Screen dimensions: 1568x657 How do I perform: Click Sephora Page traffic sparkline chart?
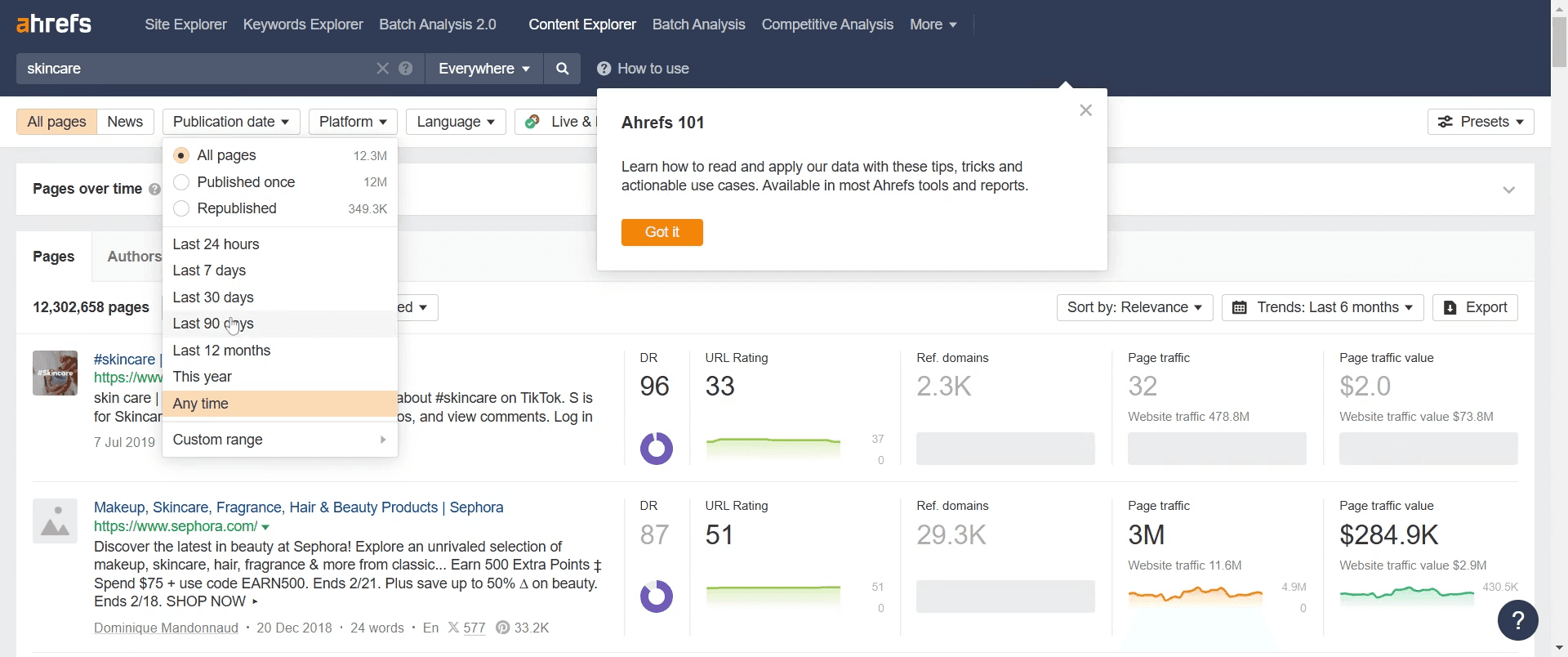[x=1196, y=595]
